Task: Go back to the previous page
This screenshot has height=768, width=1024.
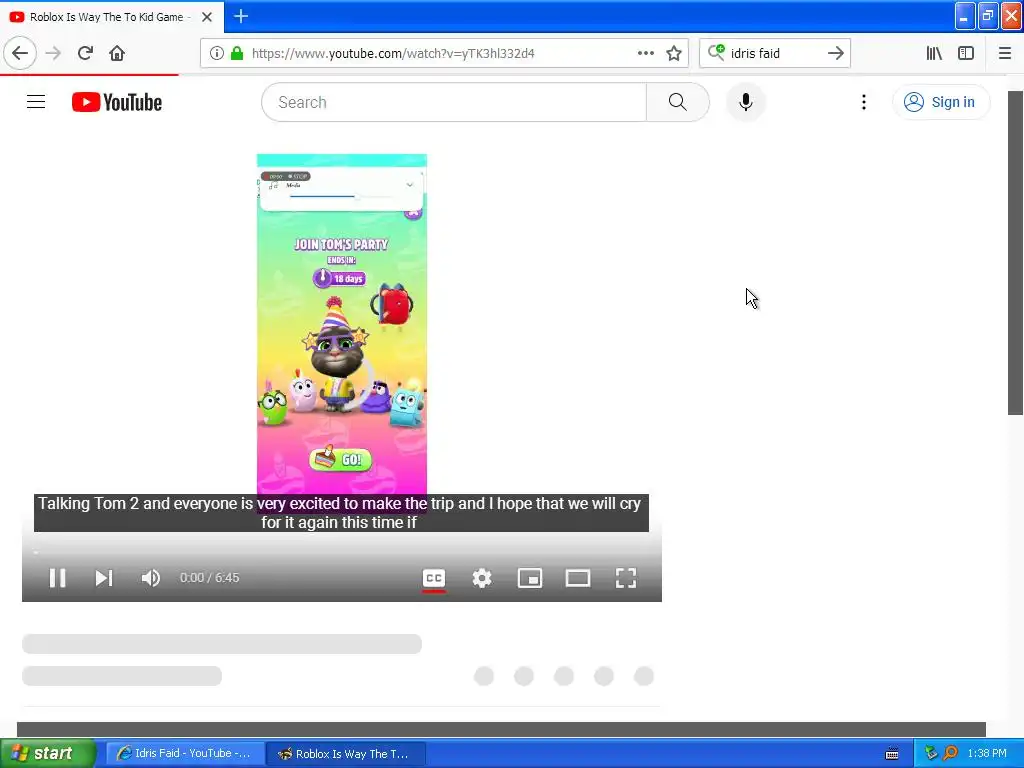Action: pyautogui.click(x=20, y=53)
